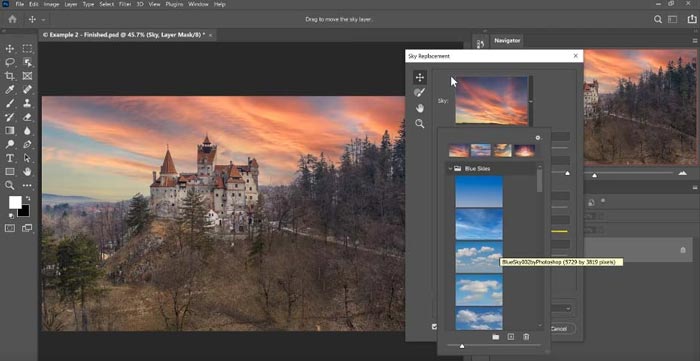Select the Rectangular Marquee tool

point(27,49)
